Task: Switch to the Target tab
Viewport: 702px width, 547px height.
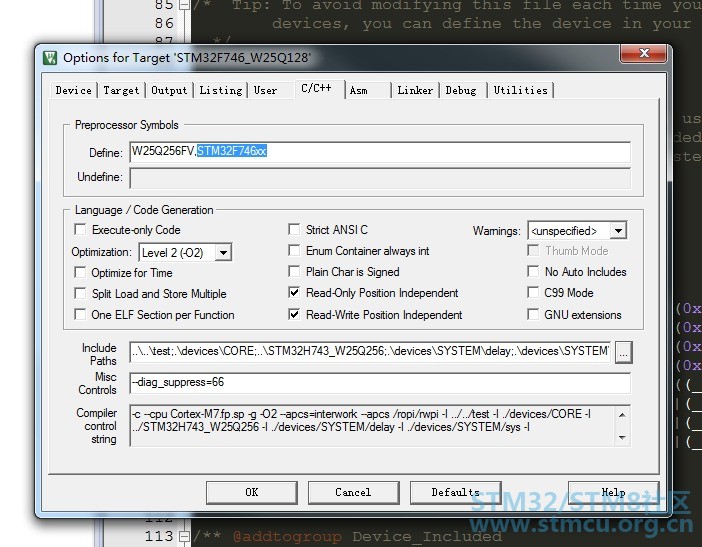Action: (121, 90)
